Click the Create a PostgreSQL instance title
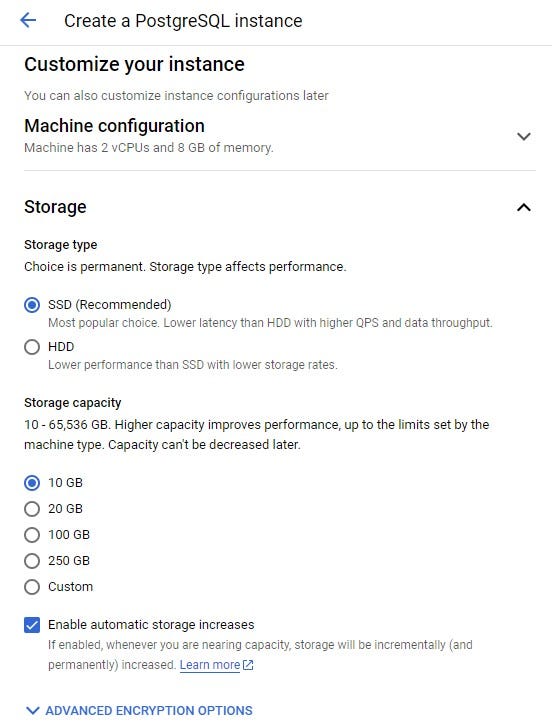The height and width of the screenshot is (724, 552). [x=183, y=21]
